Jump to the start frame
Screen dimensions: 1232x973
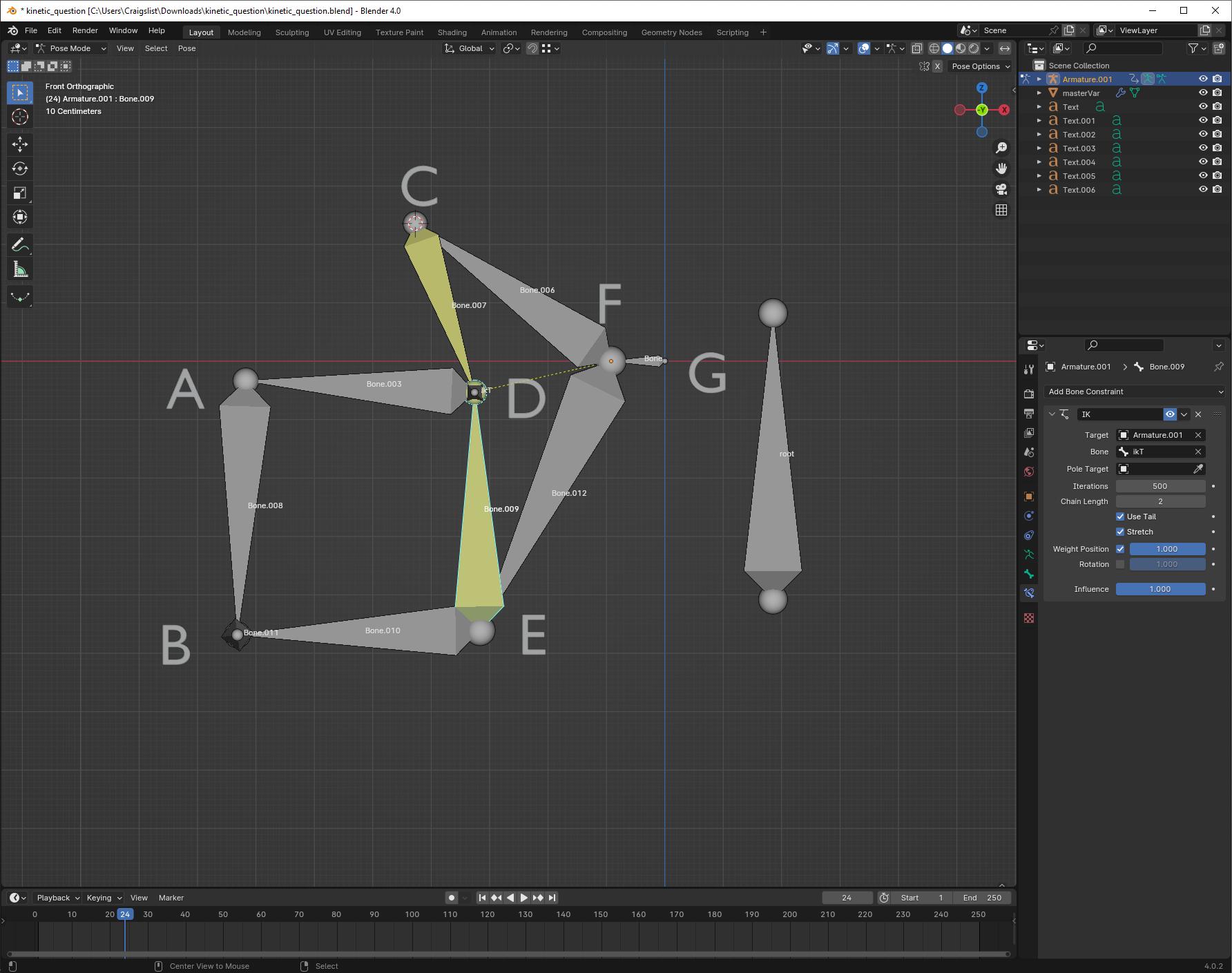click(x=482, y=898)
